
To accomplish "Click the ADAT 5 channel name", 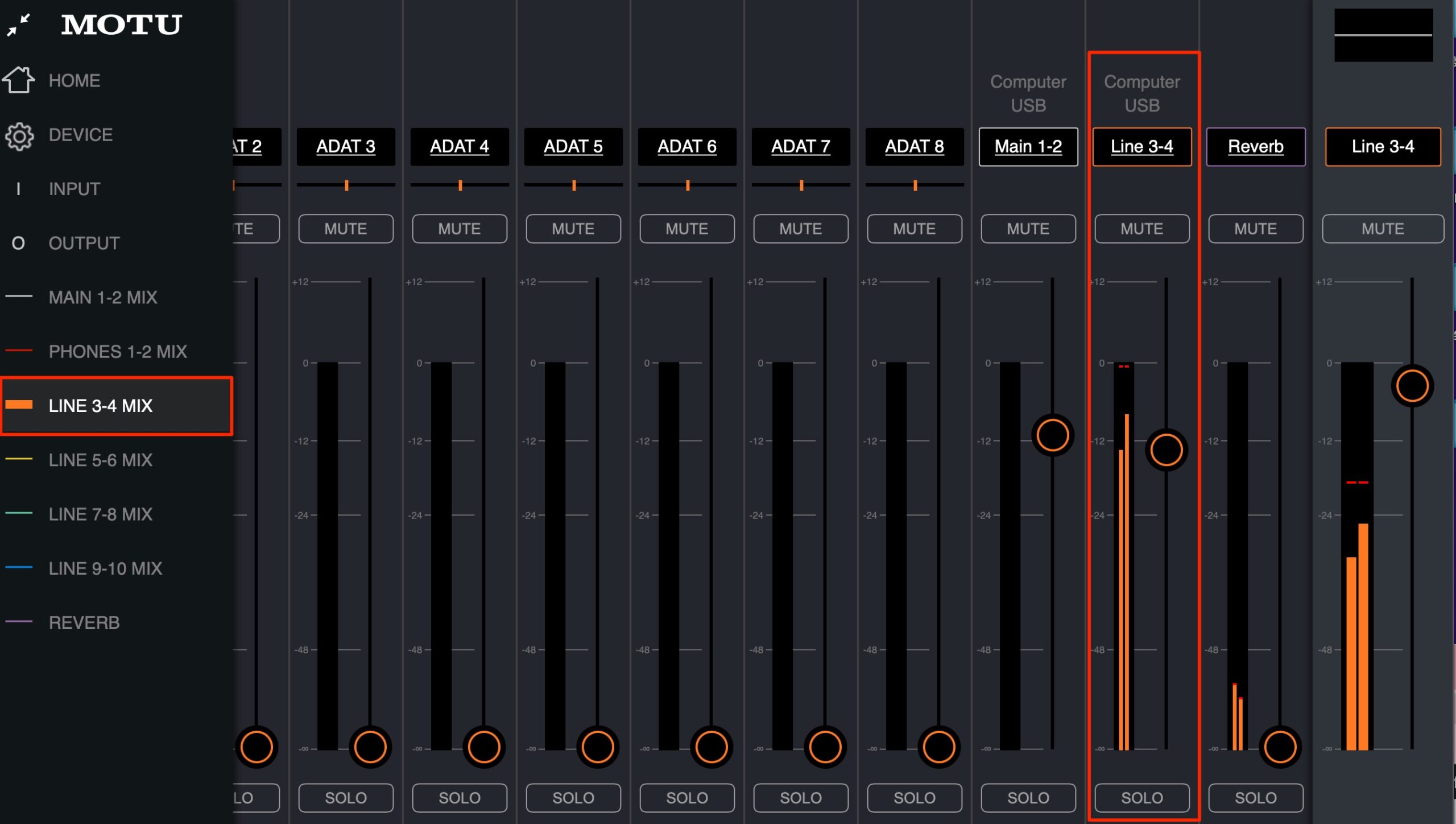I will tap(573, 147).
